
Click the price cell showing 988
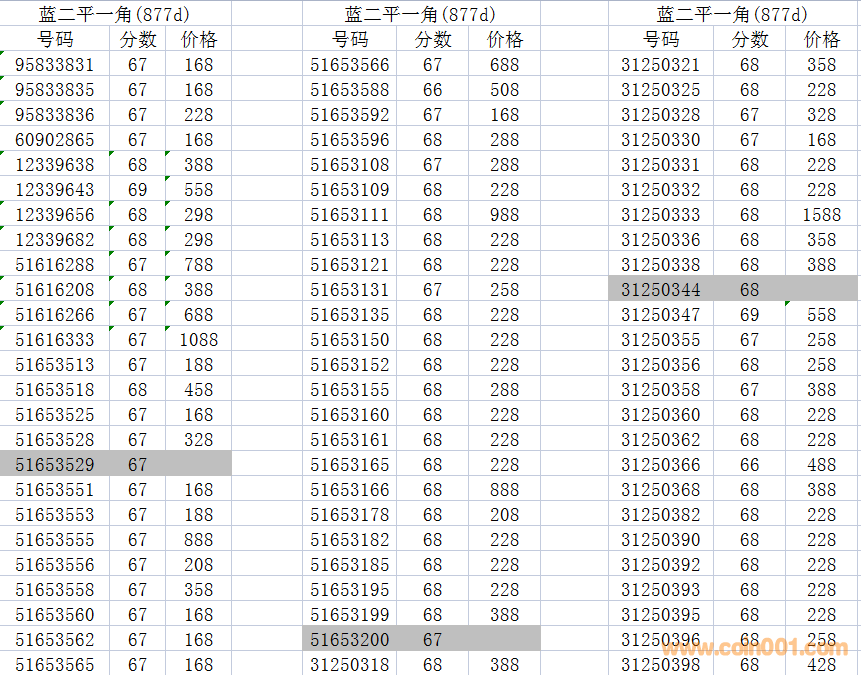[x=504, y=215]
